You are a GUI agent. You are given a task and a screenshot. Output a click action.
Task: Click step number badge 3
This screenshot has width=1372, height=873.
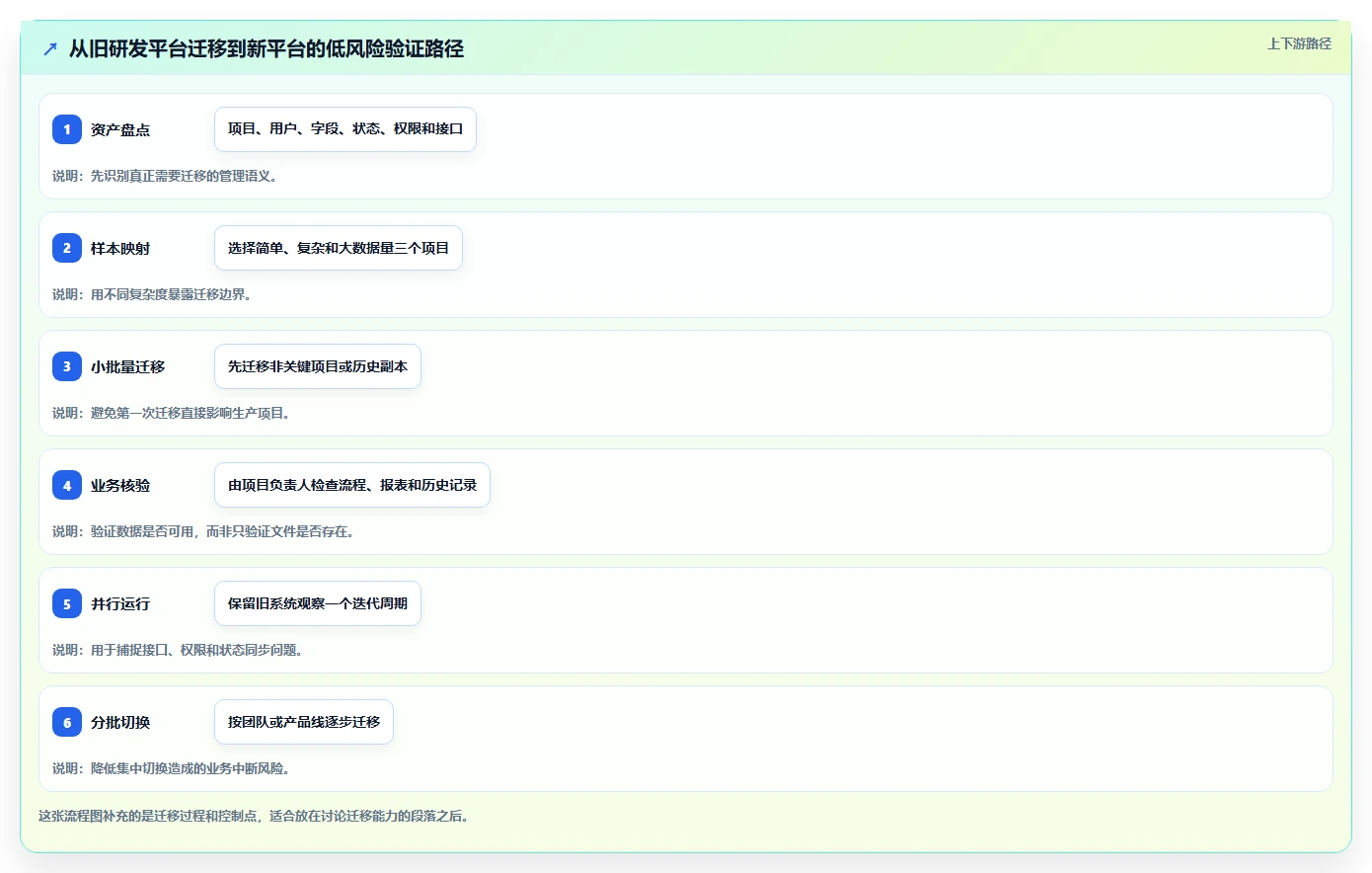(67, 366)
